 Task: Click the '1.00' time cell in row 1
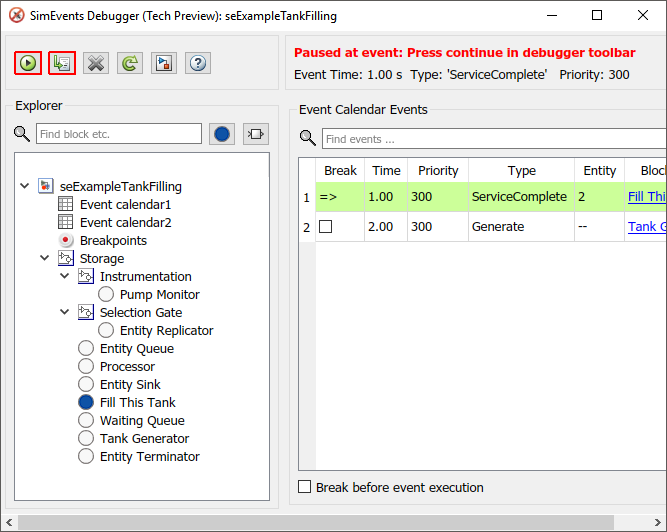pos(386,197)
